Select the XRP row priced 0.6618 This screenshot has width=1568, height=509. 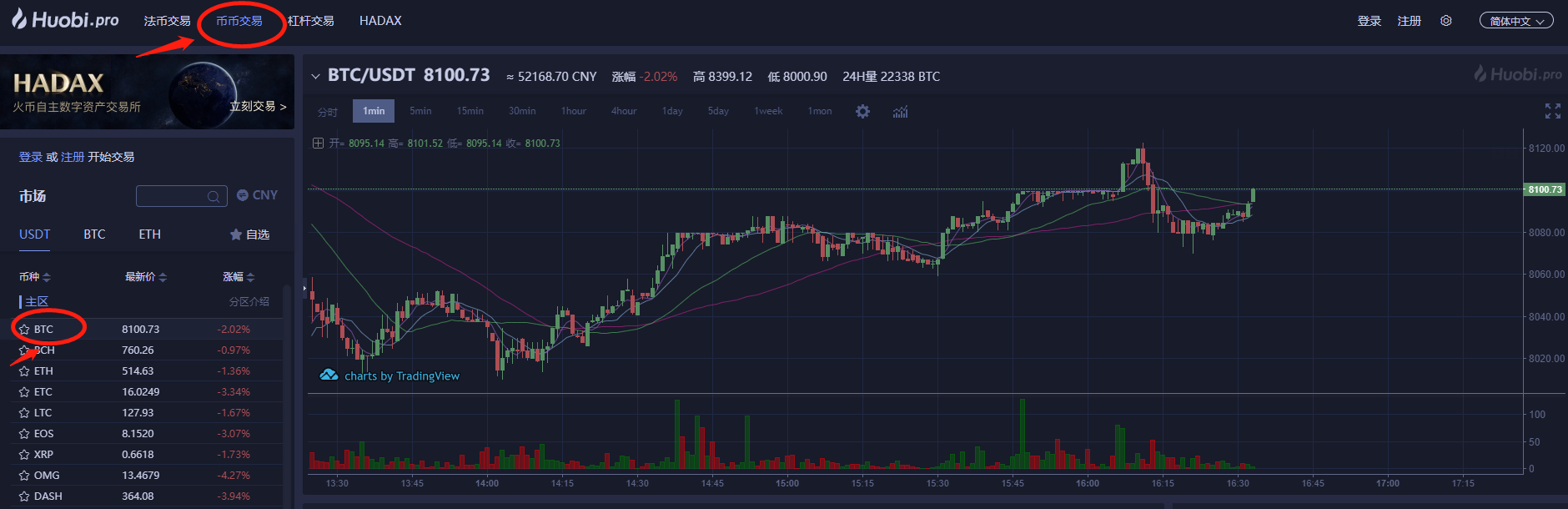[147, 455]
